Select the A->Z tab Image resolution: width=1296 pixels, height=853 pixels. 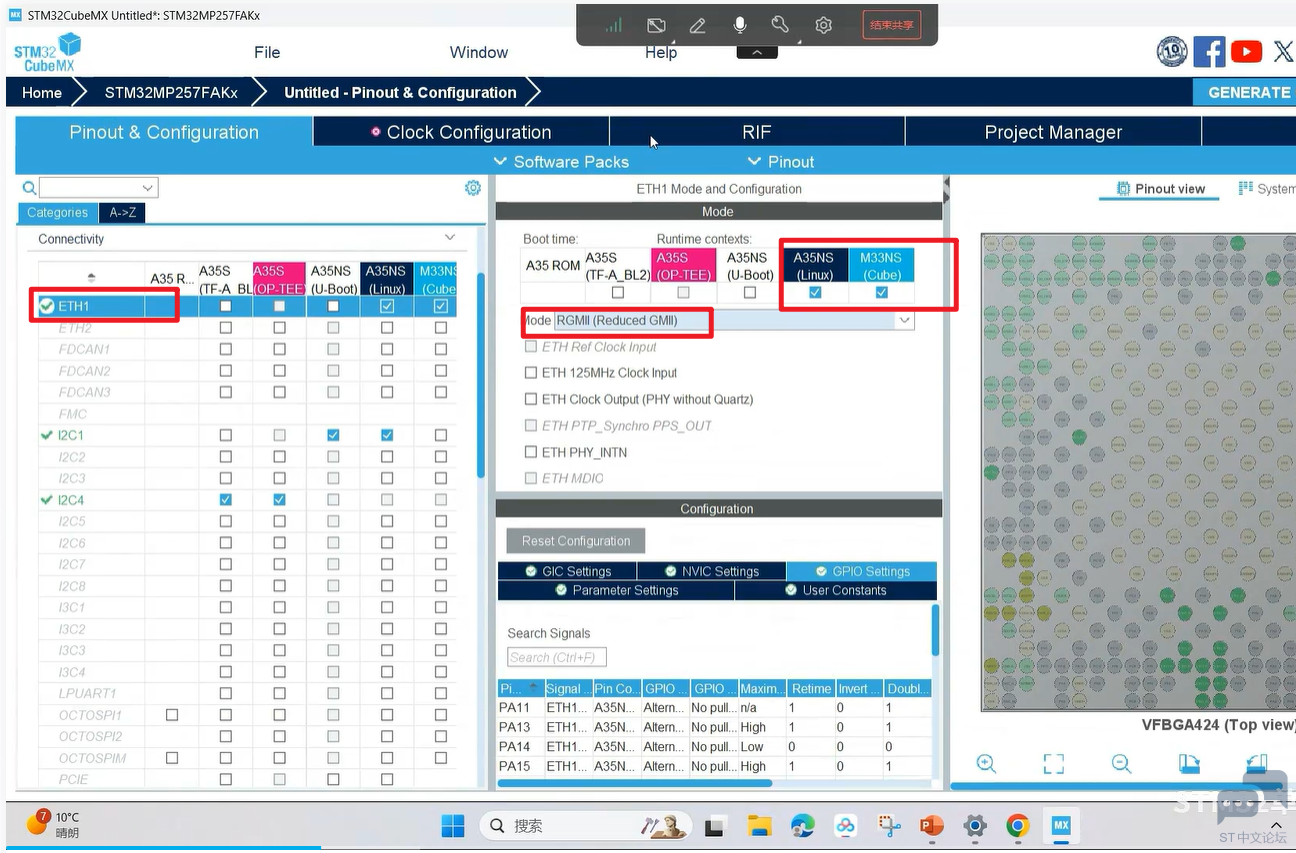123,213
